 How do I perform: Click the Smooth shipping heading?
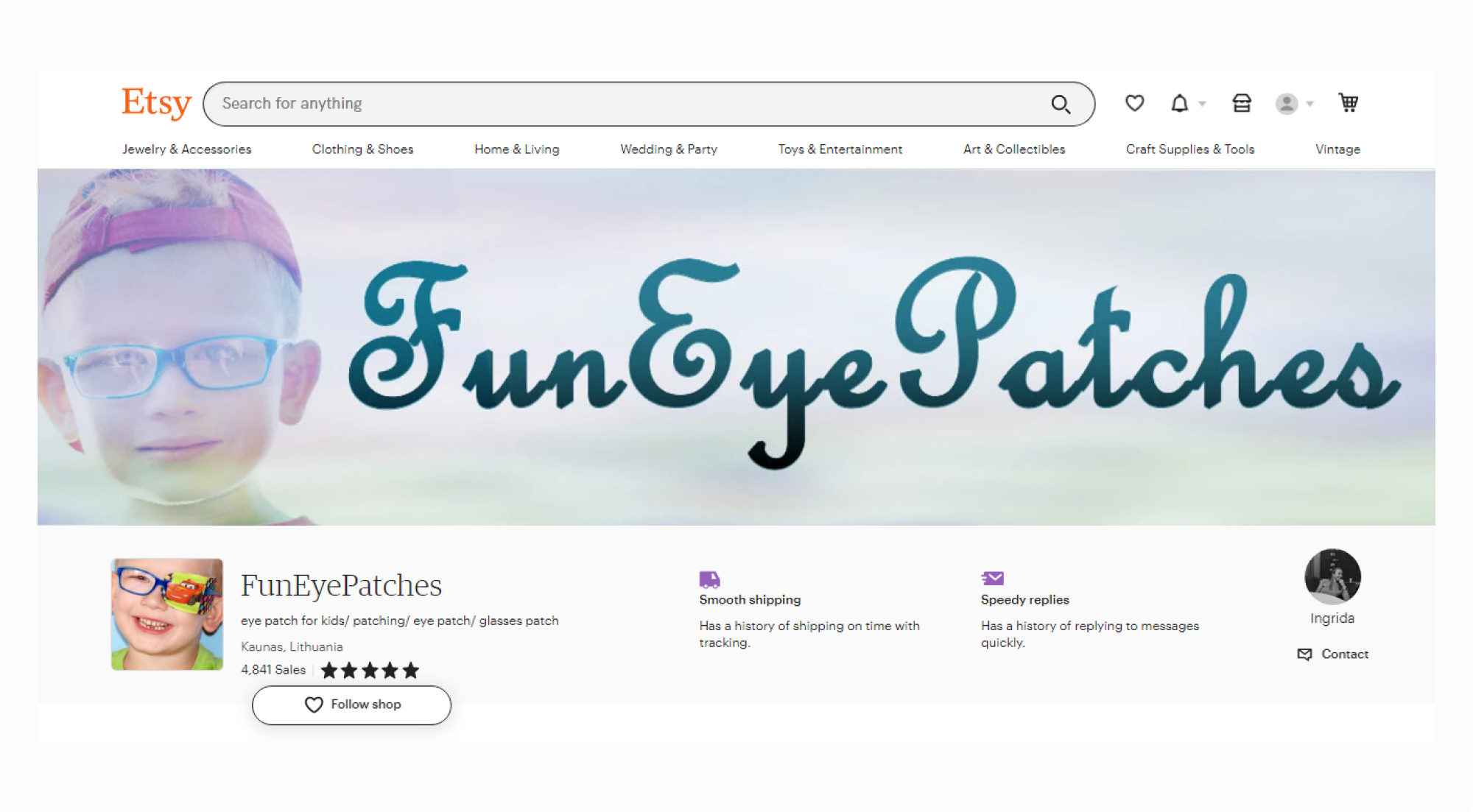750,600
